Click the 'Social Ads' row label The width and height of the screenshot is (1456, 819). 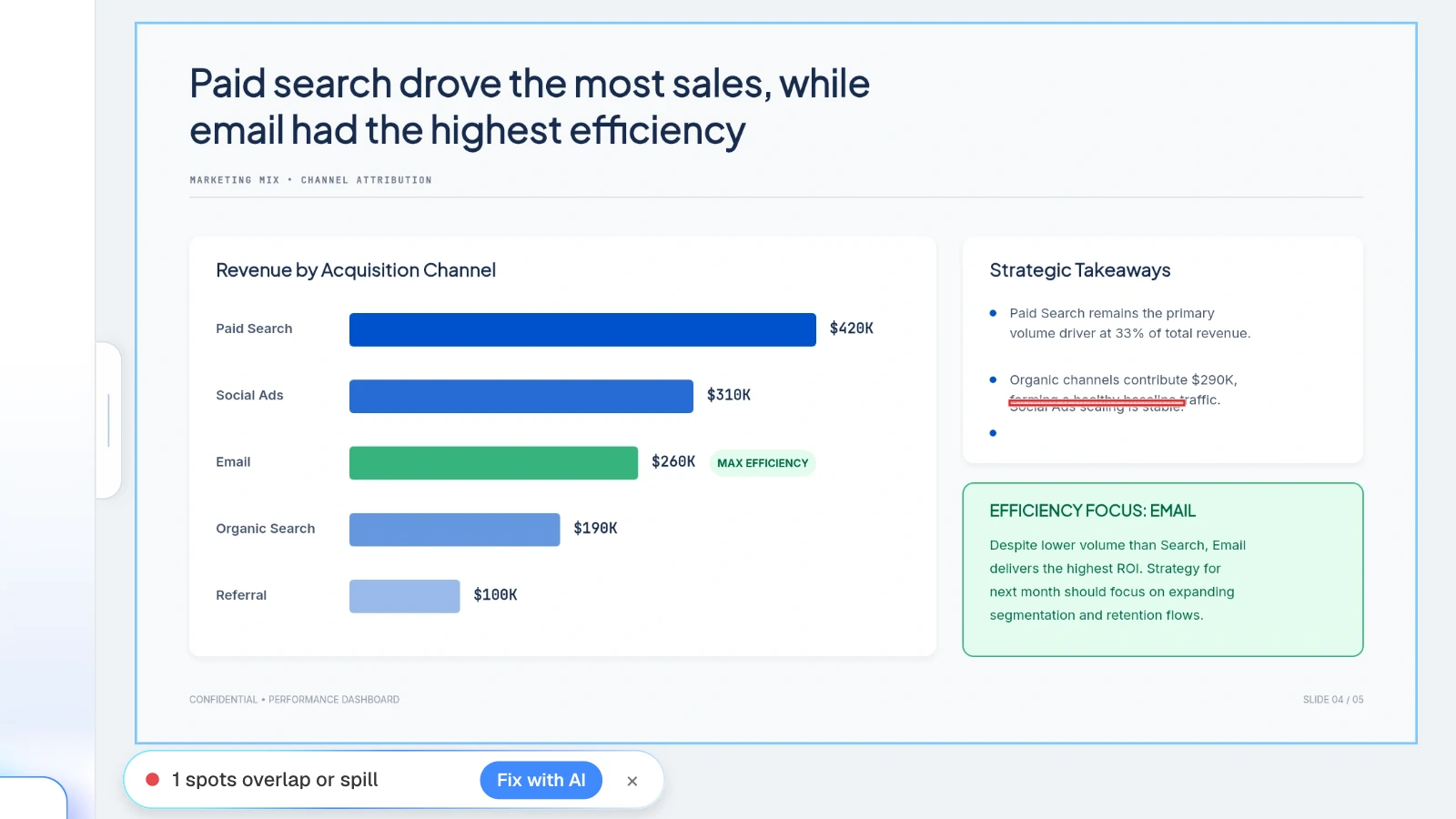[249, 395]
